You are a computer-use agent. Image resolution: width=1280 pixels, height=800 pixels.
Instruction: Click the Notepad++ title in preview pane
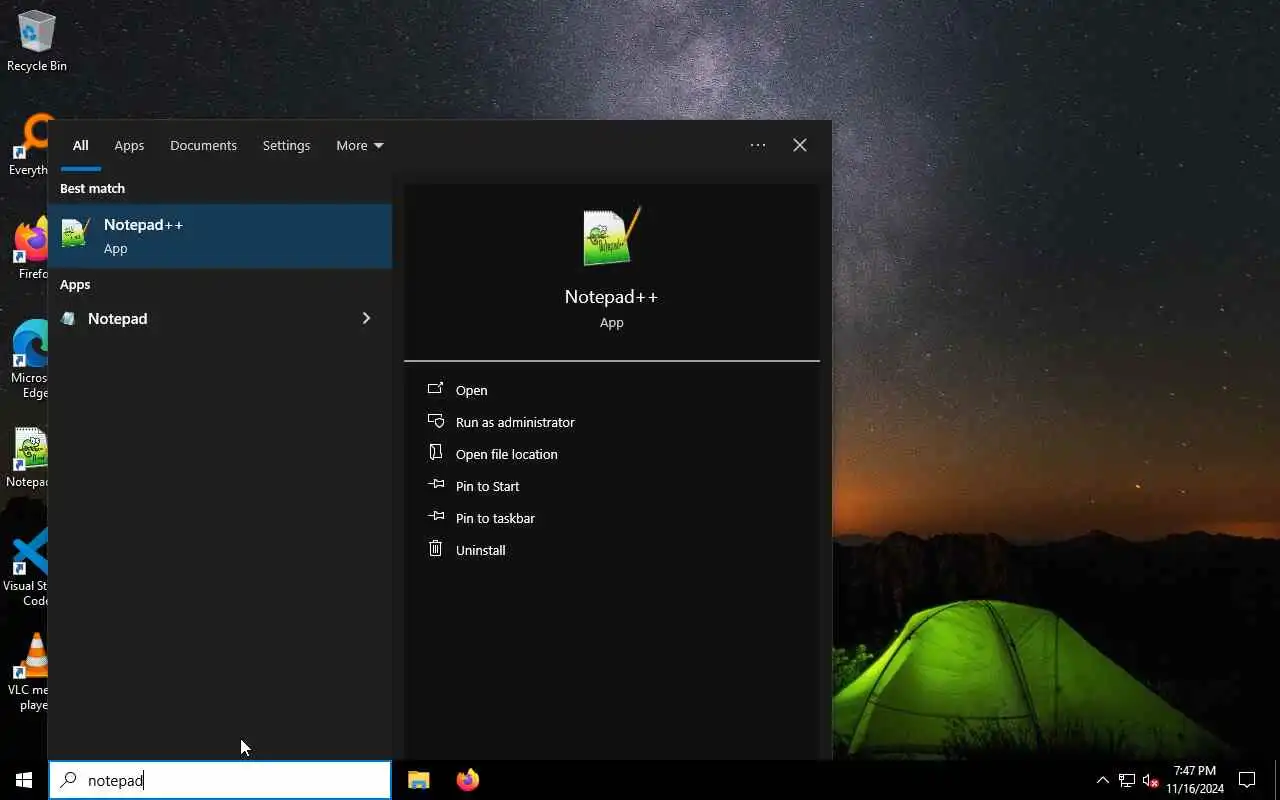[x=611, y=297]
